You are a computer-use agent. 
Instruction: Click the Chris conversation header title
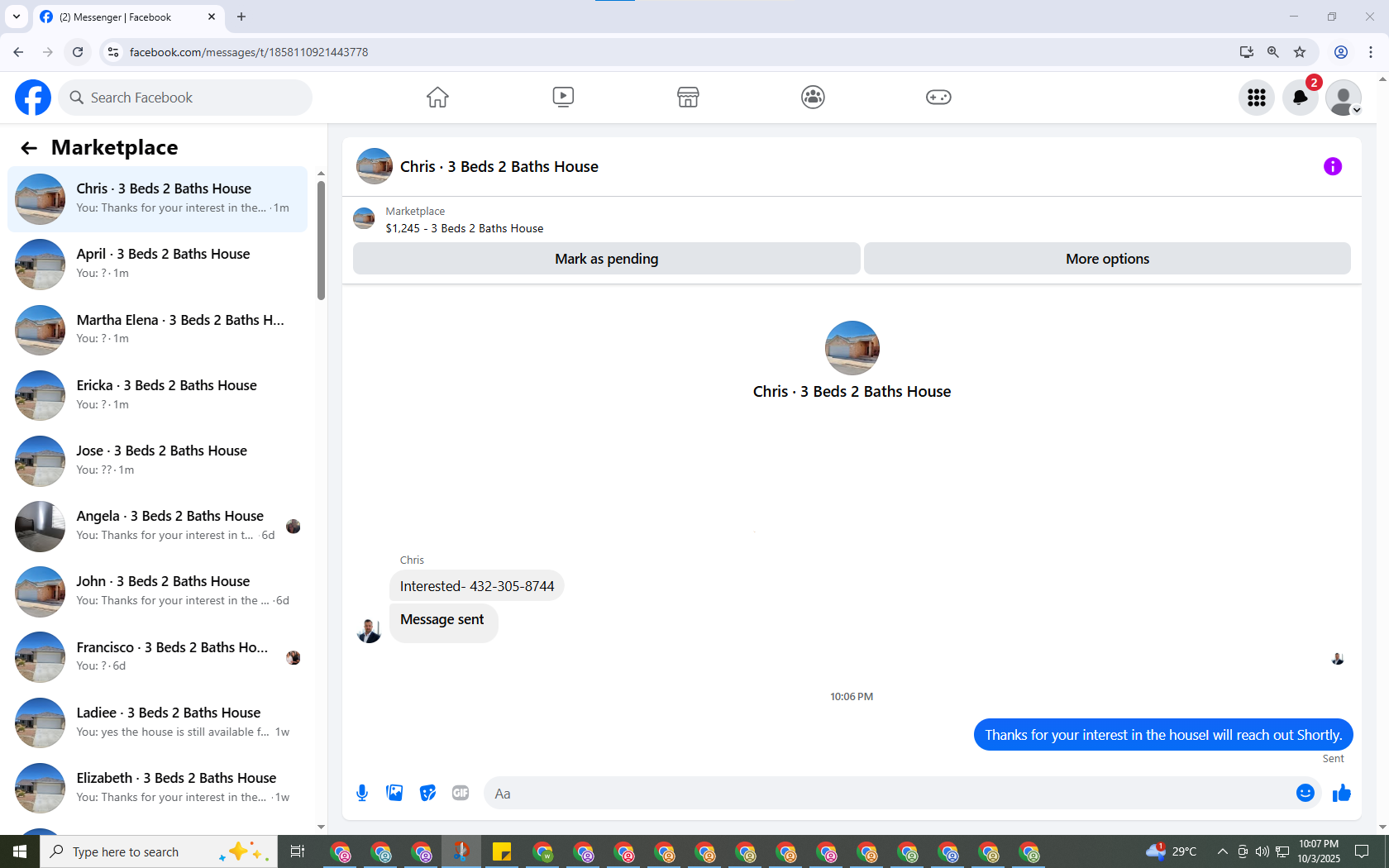(499, 166)
